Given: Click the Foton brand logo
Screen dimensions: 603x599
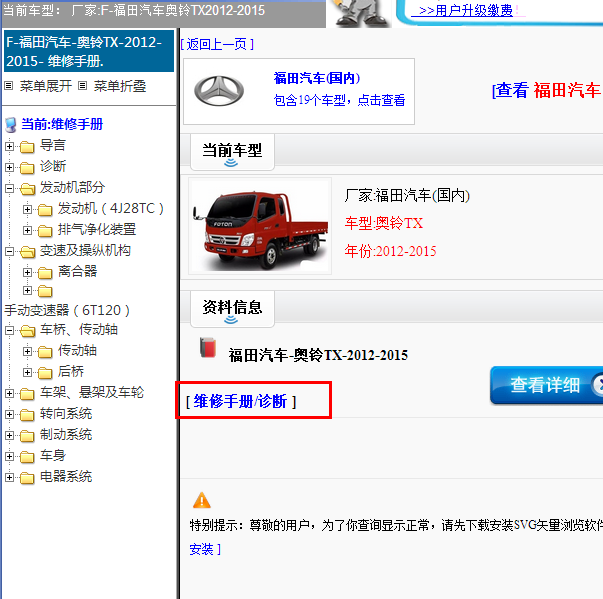Looking at the screenshot, I should [219, 91].
